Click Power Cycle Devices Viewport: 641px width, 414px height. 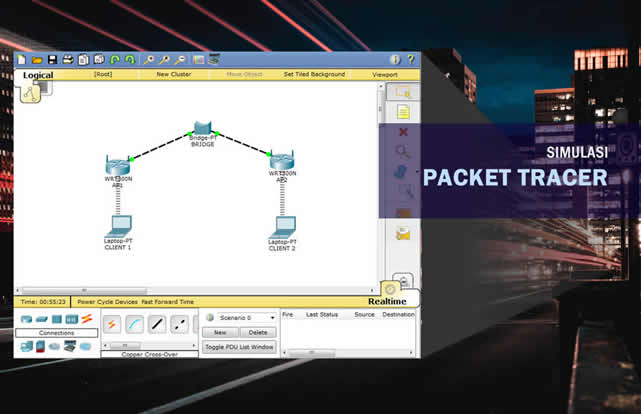click(x=108, y=302)
